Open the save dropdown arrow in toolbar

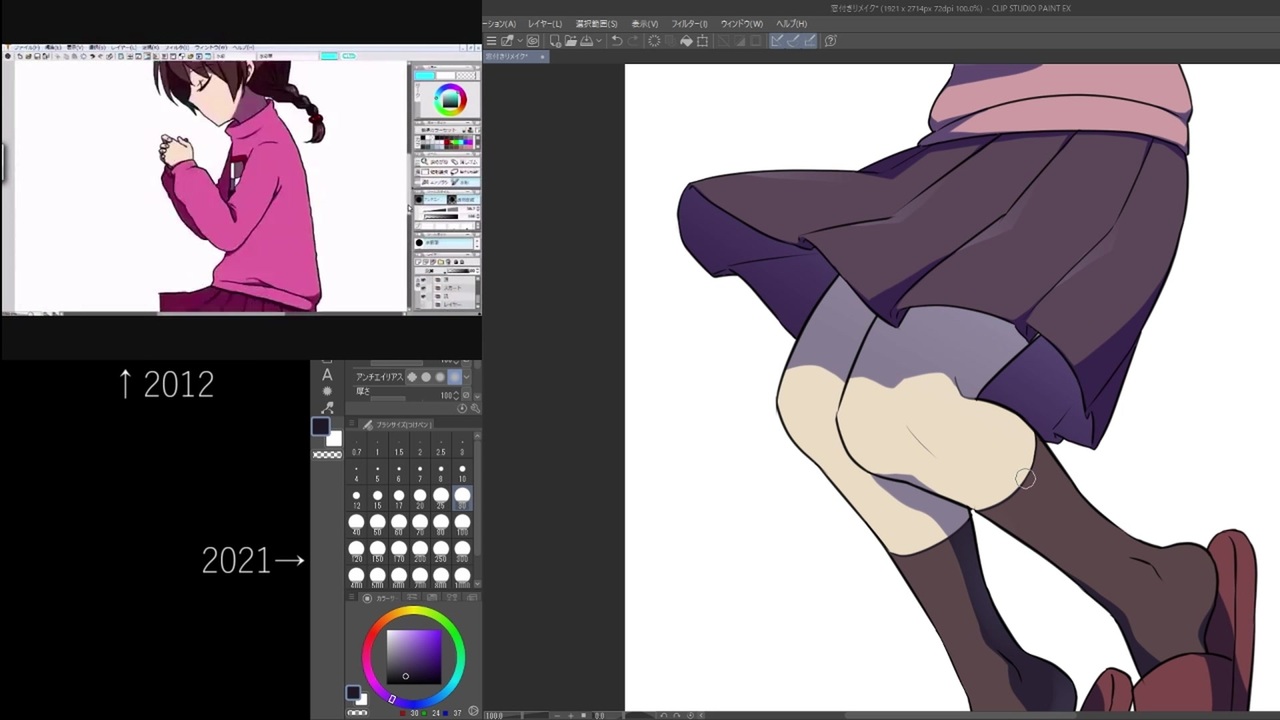598,41
